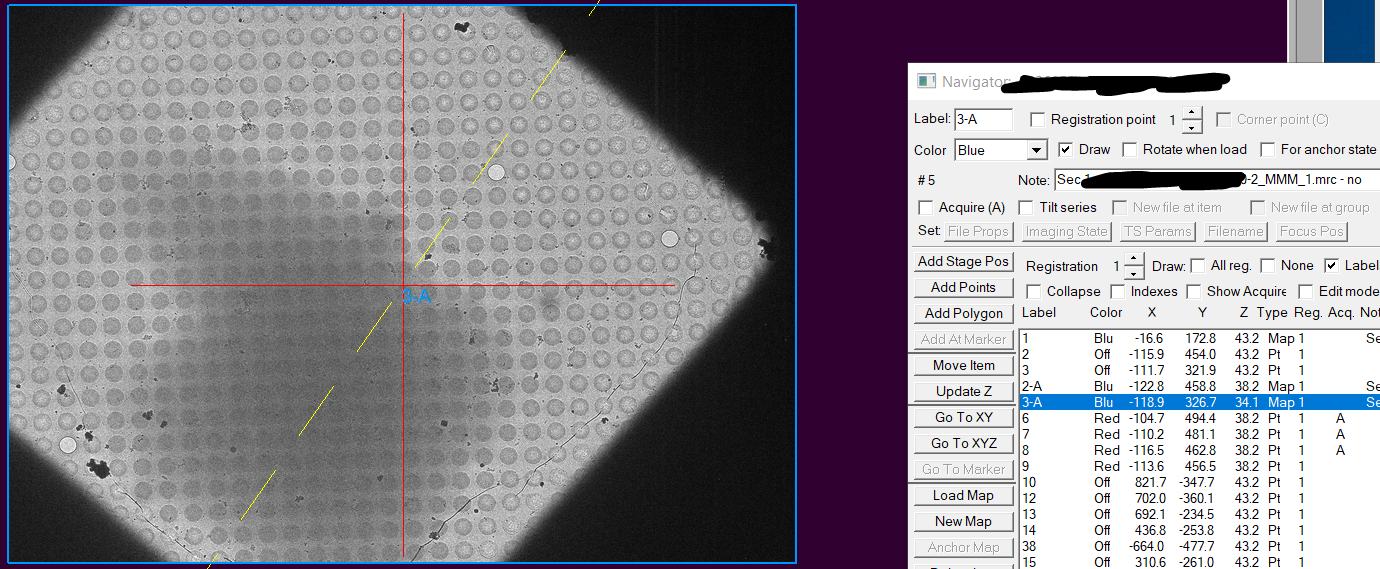Toggle Draw All reg. checkbox

1198,266
